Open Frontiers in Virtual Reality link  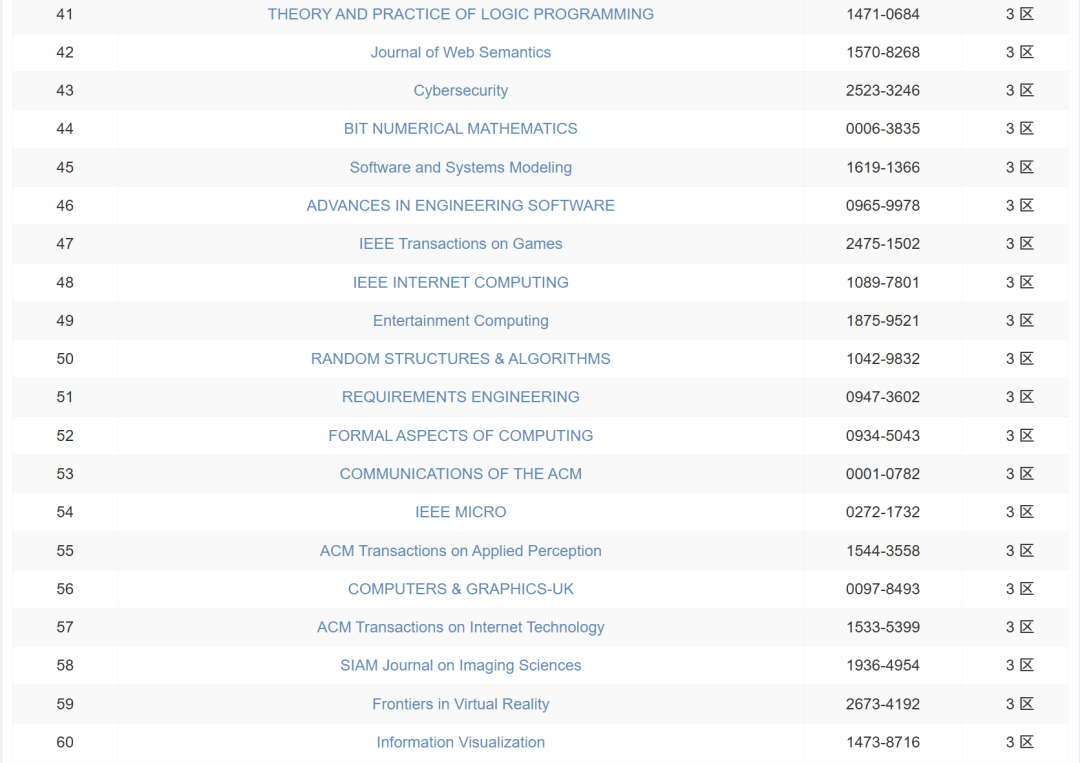coord(460,704)
